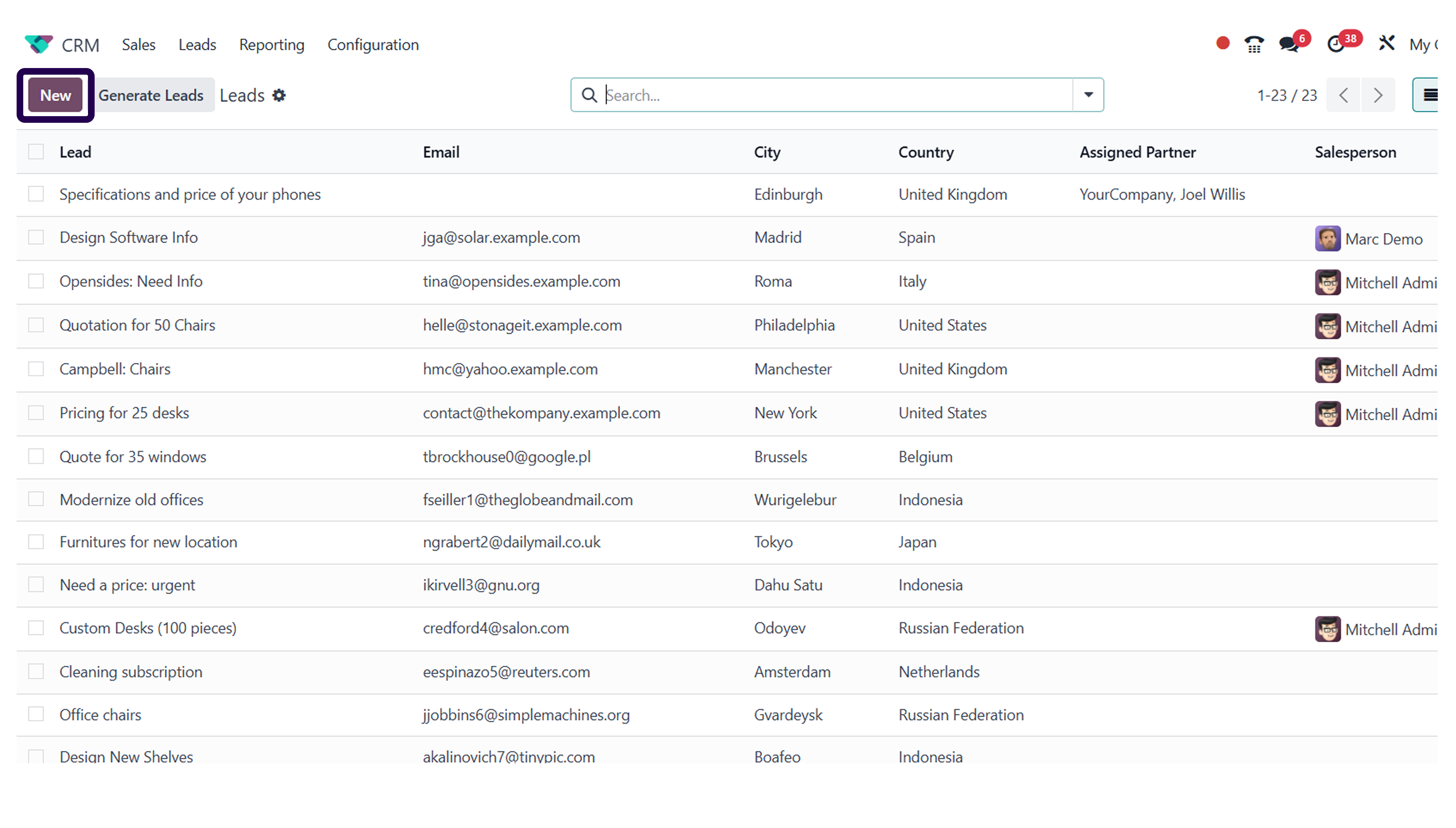Open lead 'Specifications and price of your phones'
This screenshot has height=828, width=1456.
190,194
